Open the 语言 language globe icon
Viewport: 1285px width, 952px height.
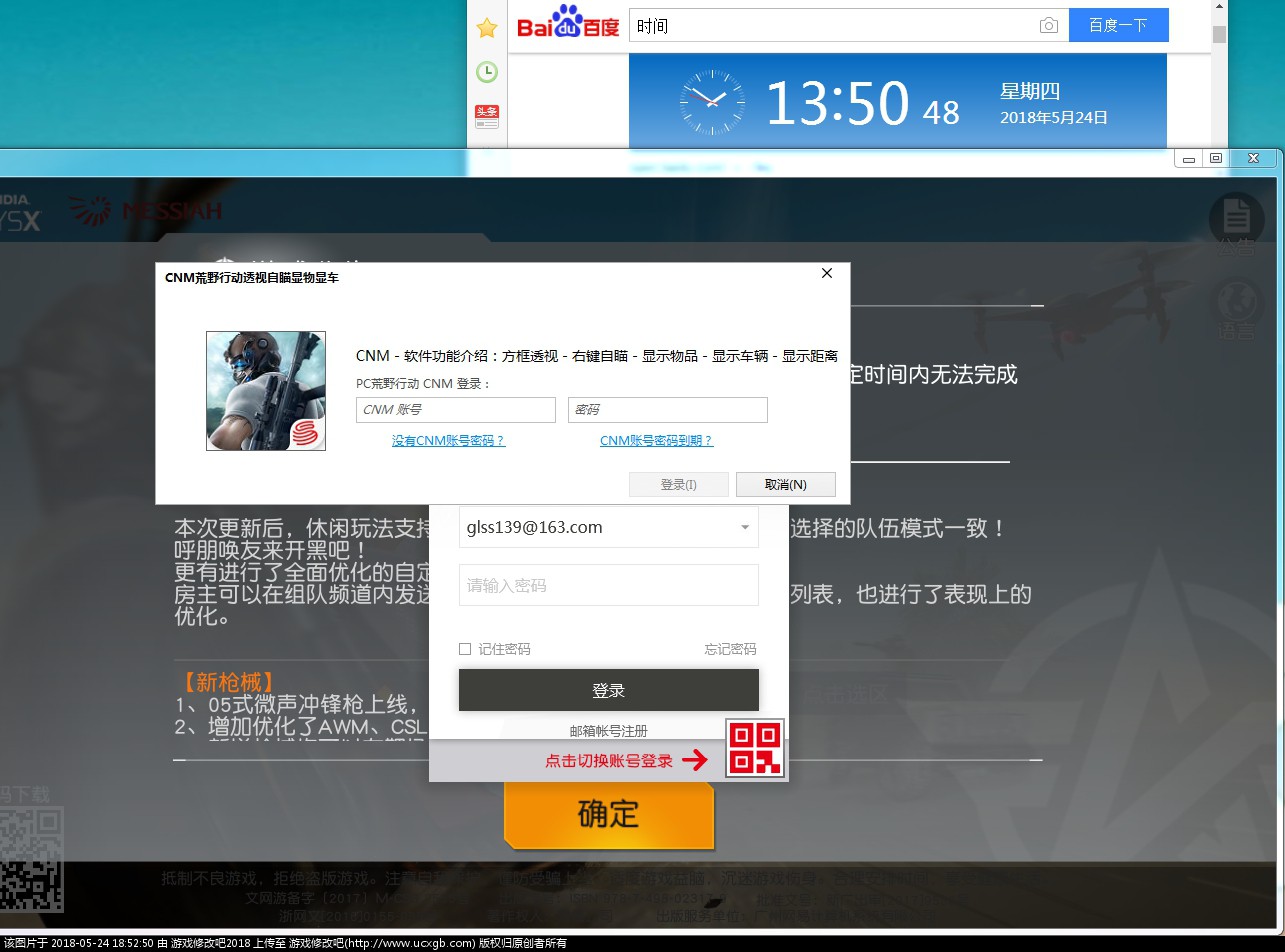1236,310
